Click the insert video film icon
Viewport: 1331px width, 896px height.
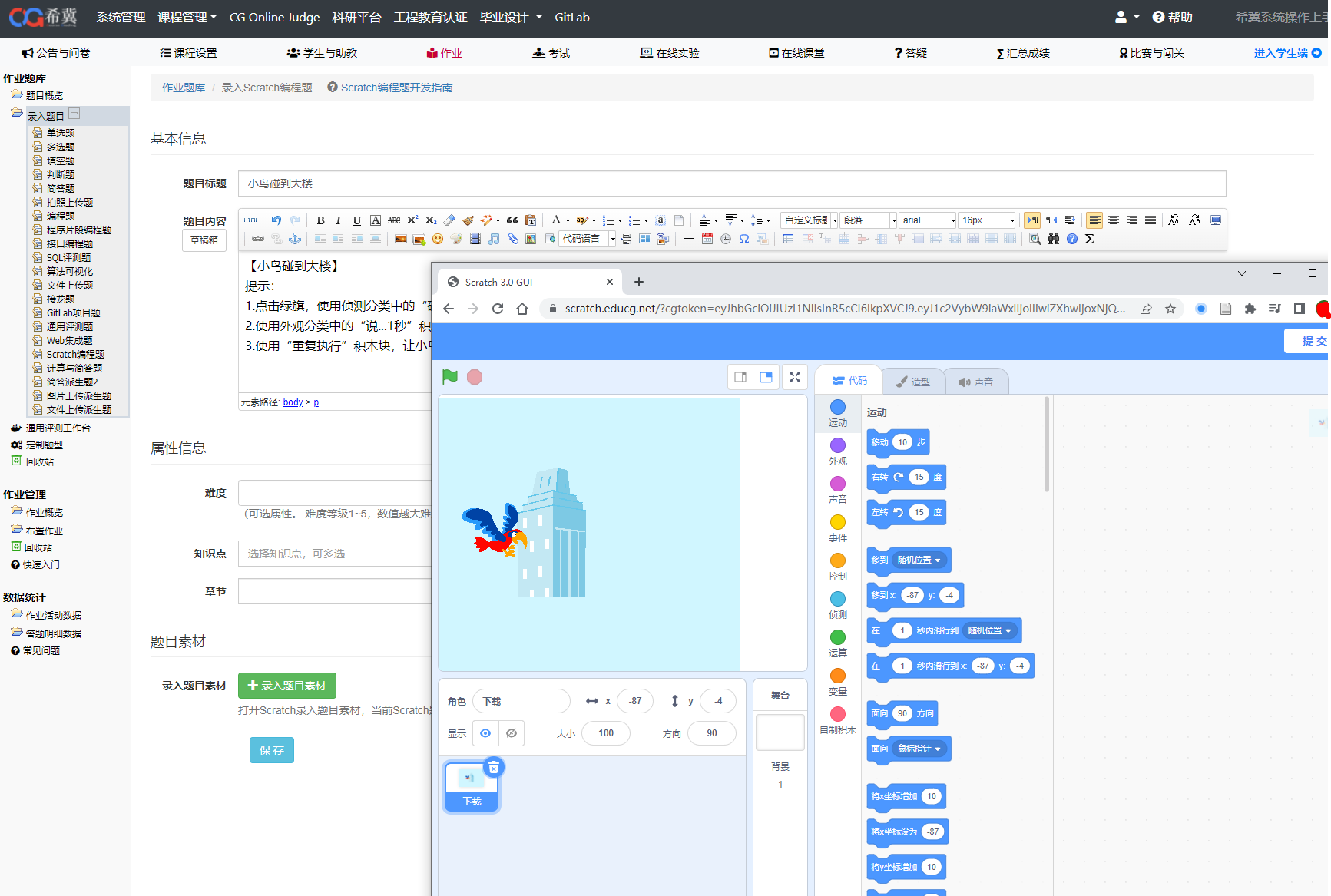click(475, 239)
